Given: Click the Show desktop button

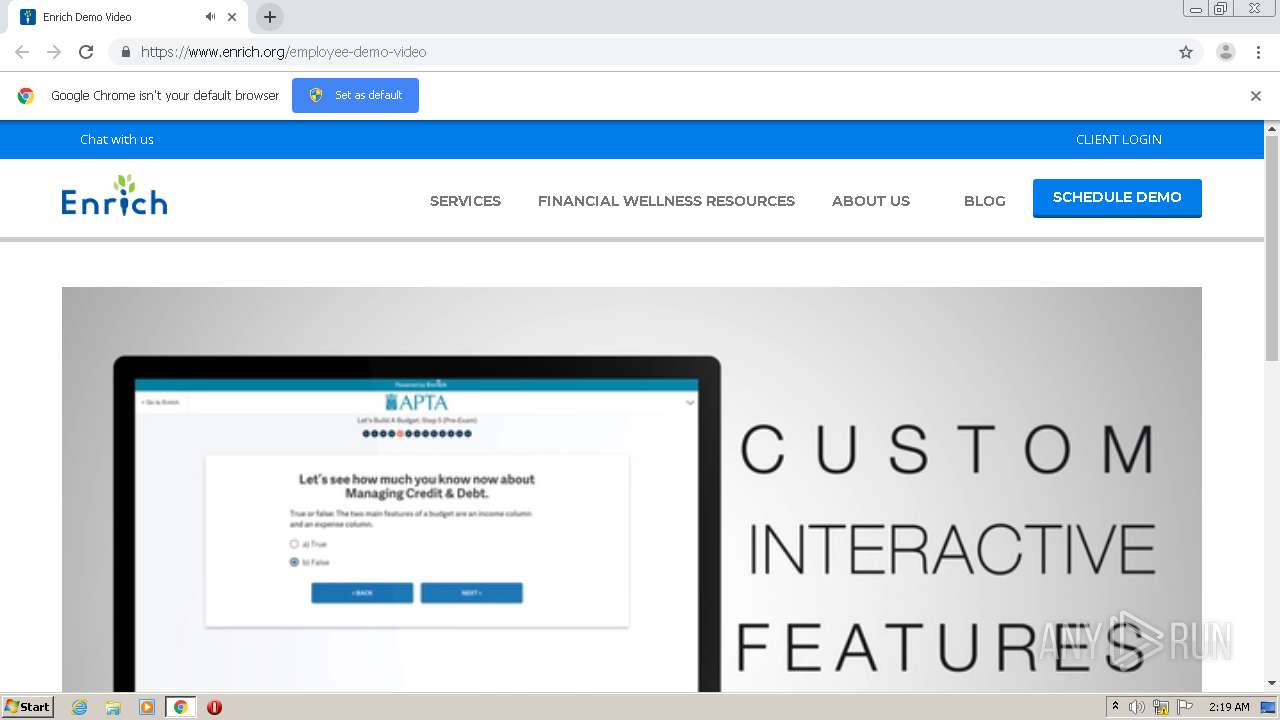Looking at the screenshot, I should 1269,707.
